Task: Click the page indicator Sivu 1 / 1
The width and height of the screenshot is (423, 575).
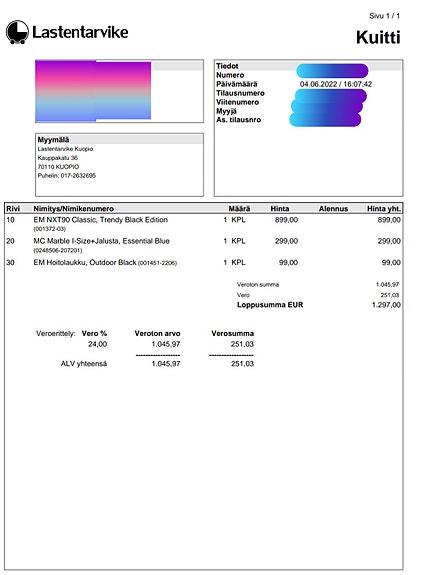Action: point(385,16)
